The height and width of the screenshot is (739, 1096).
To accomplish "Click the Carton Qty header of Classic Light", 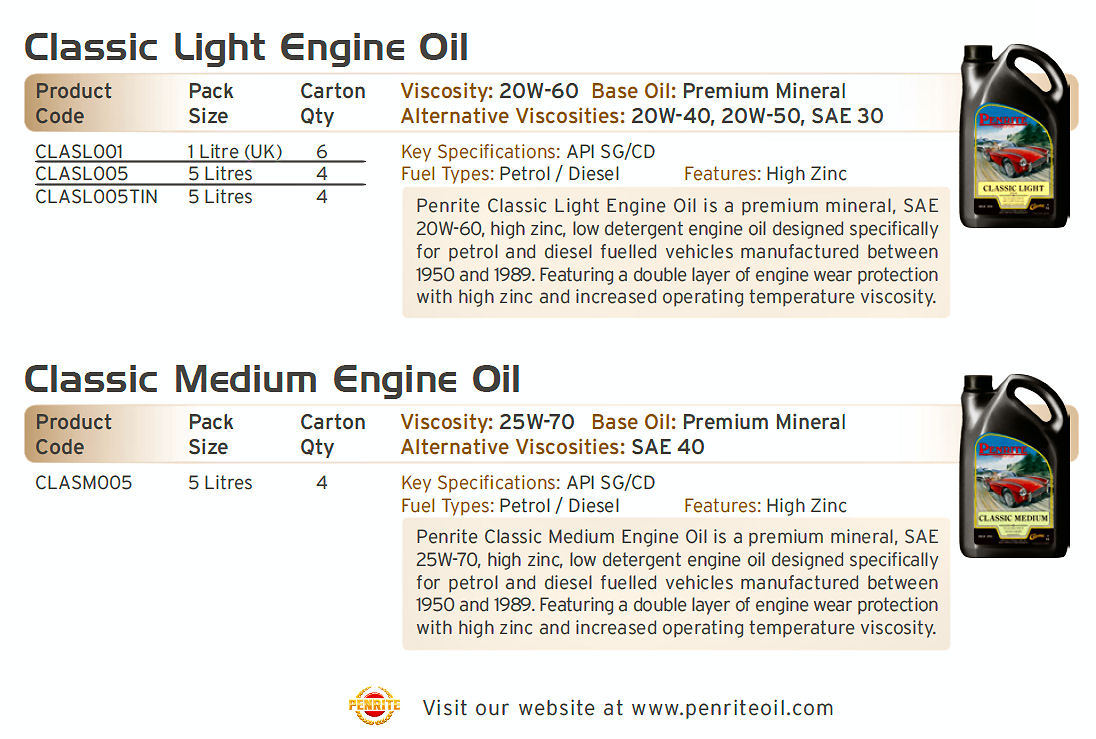I will [333, 103].
